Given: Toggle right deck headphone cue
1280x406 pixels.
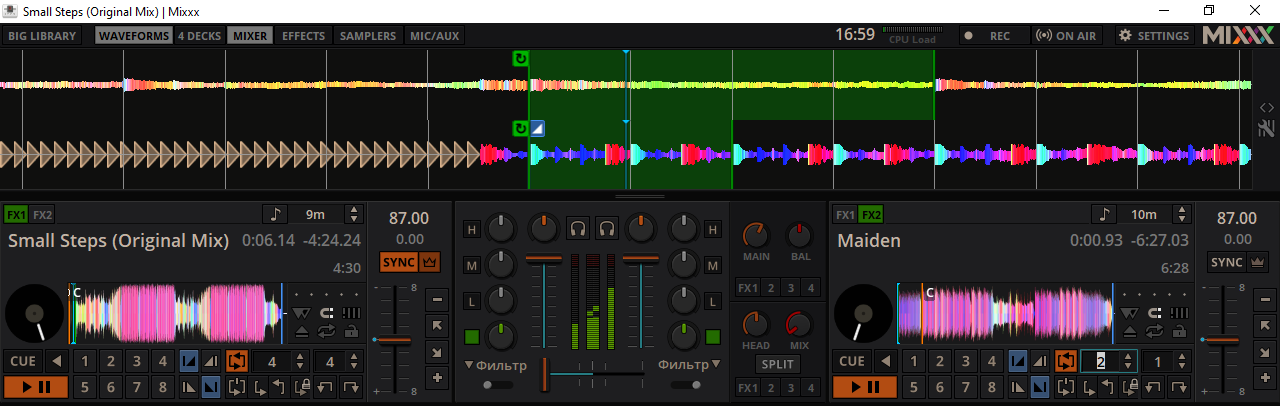Looking at the screenshot, I should point(607,229).
